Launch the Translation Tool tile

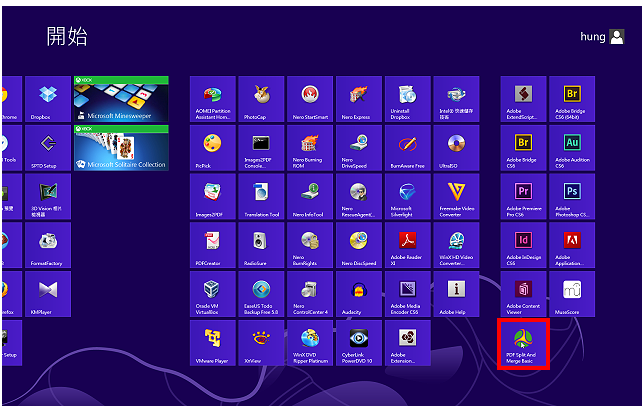(x=261, y=197)
